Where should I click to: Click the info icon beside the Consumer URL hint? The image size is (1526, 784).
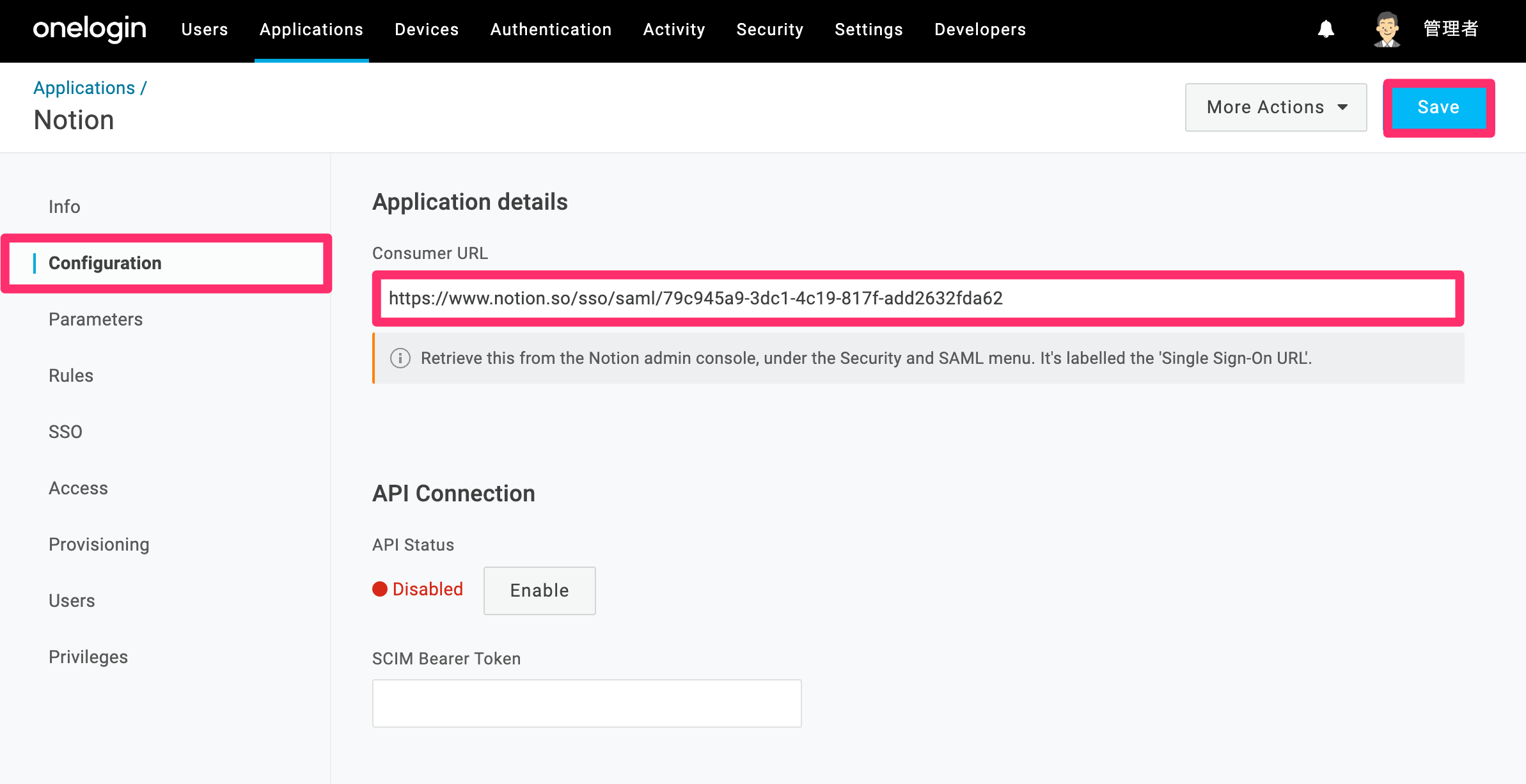(400, 358)
